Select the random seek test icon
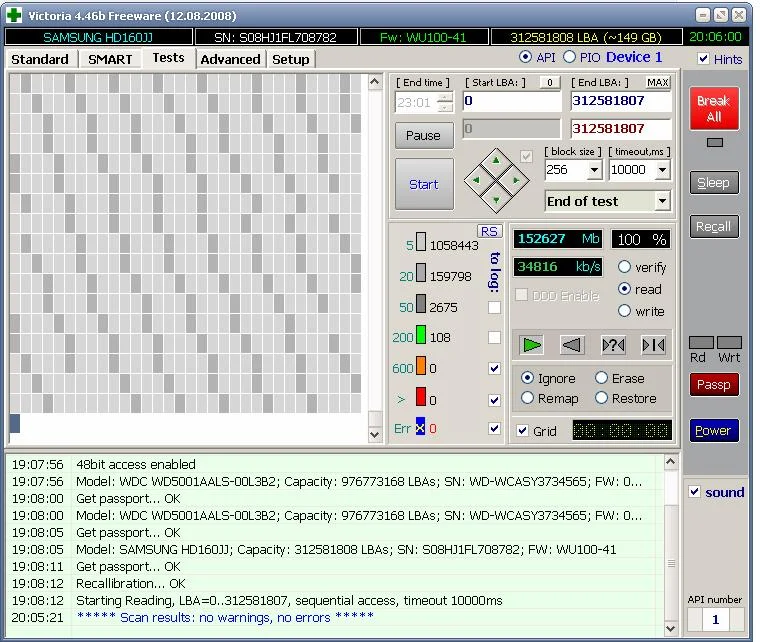Viewport: 760px width, 642px height. (612, 345)
